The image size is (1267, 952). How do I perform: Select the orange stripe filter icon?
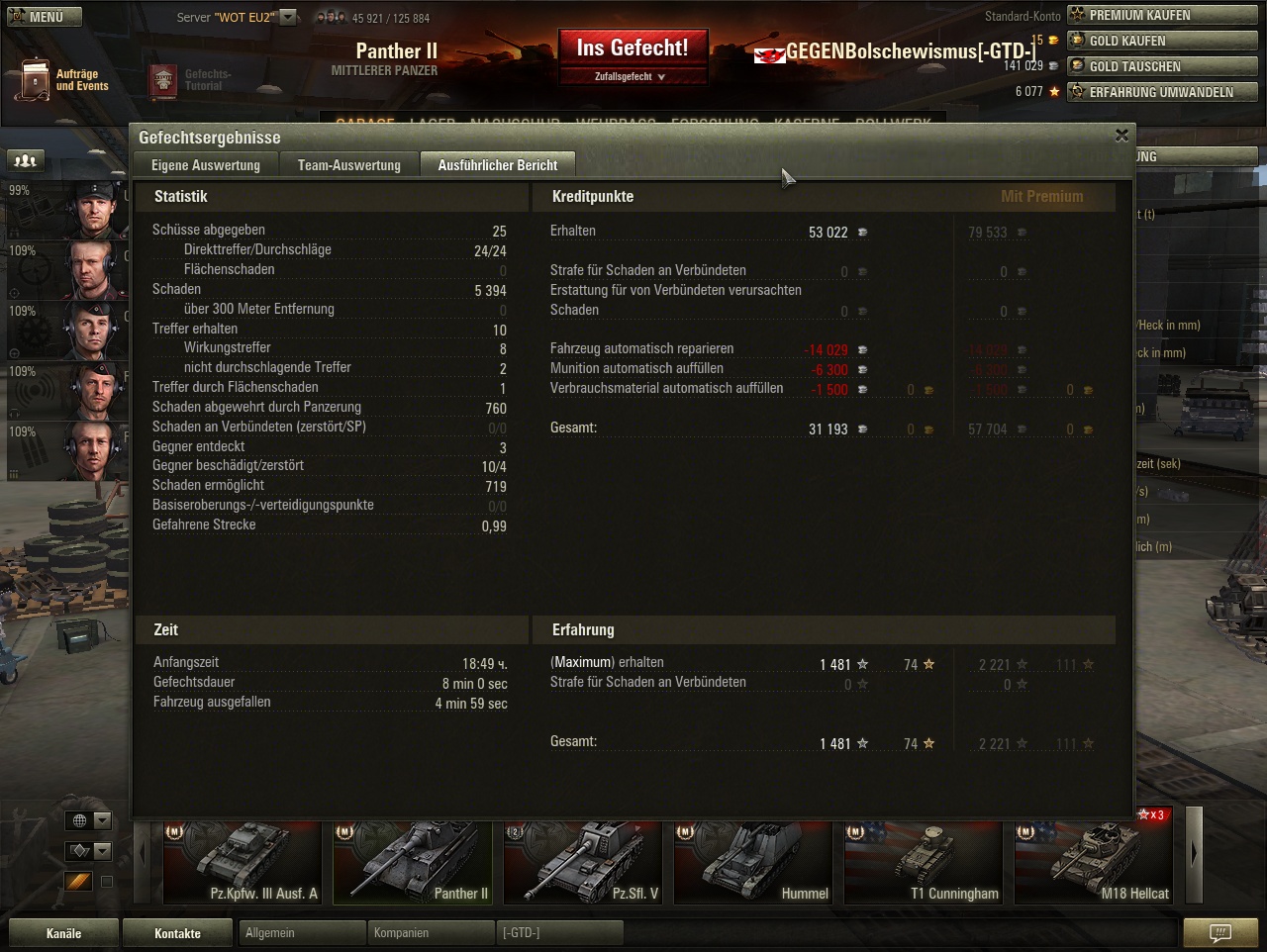click(79, 881)
